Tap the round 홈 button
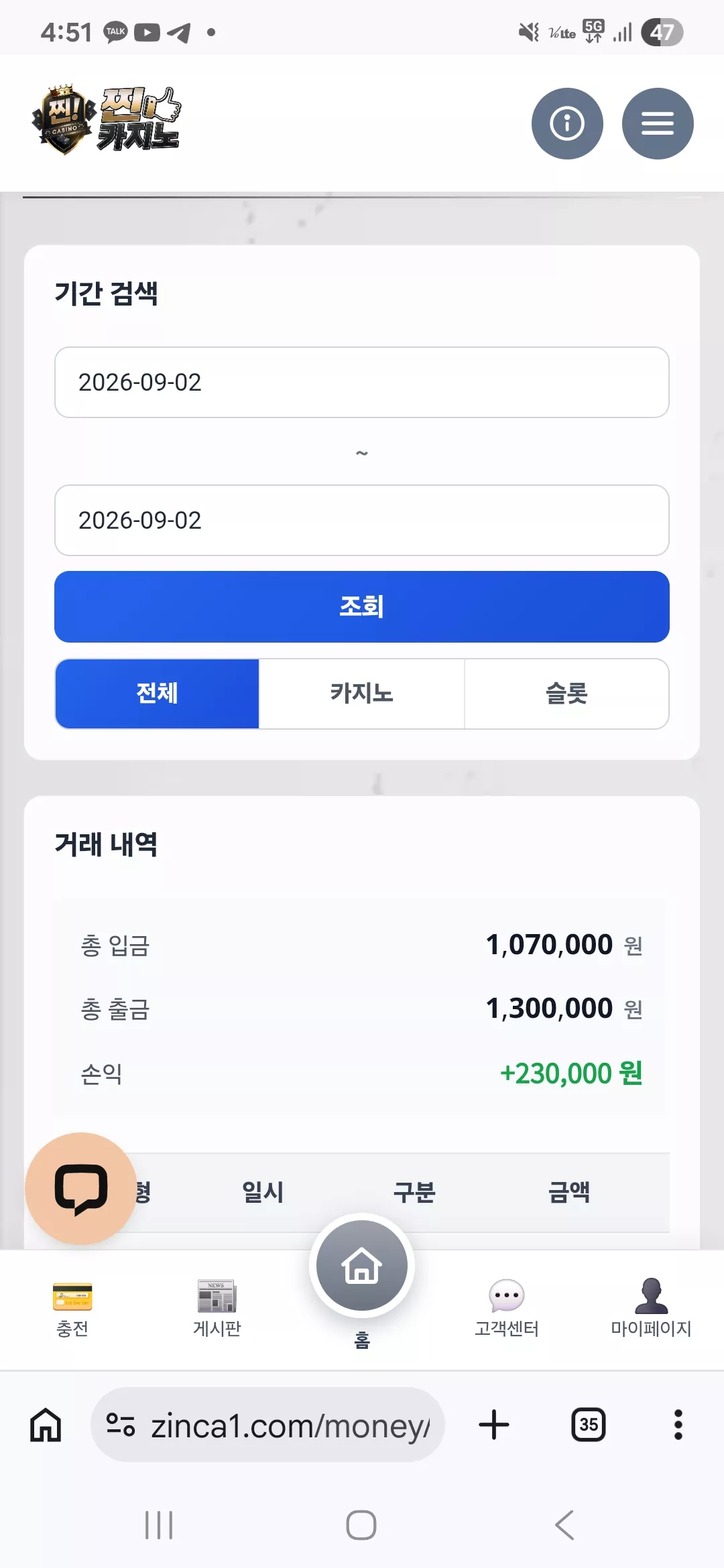724x1568 pixels. click(362, 1265)
